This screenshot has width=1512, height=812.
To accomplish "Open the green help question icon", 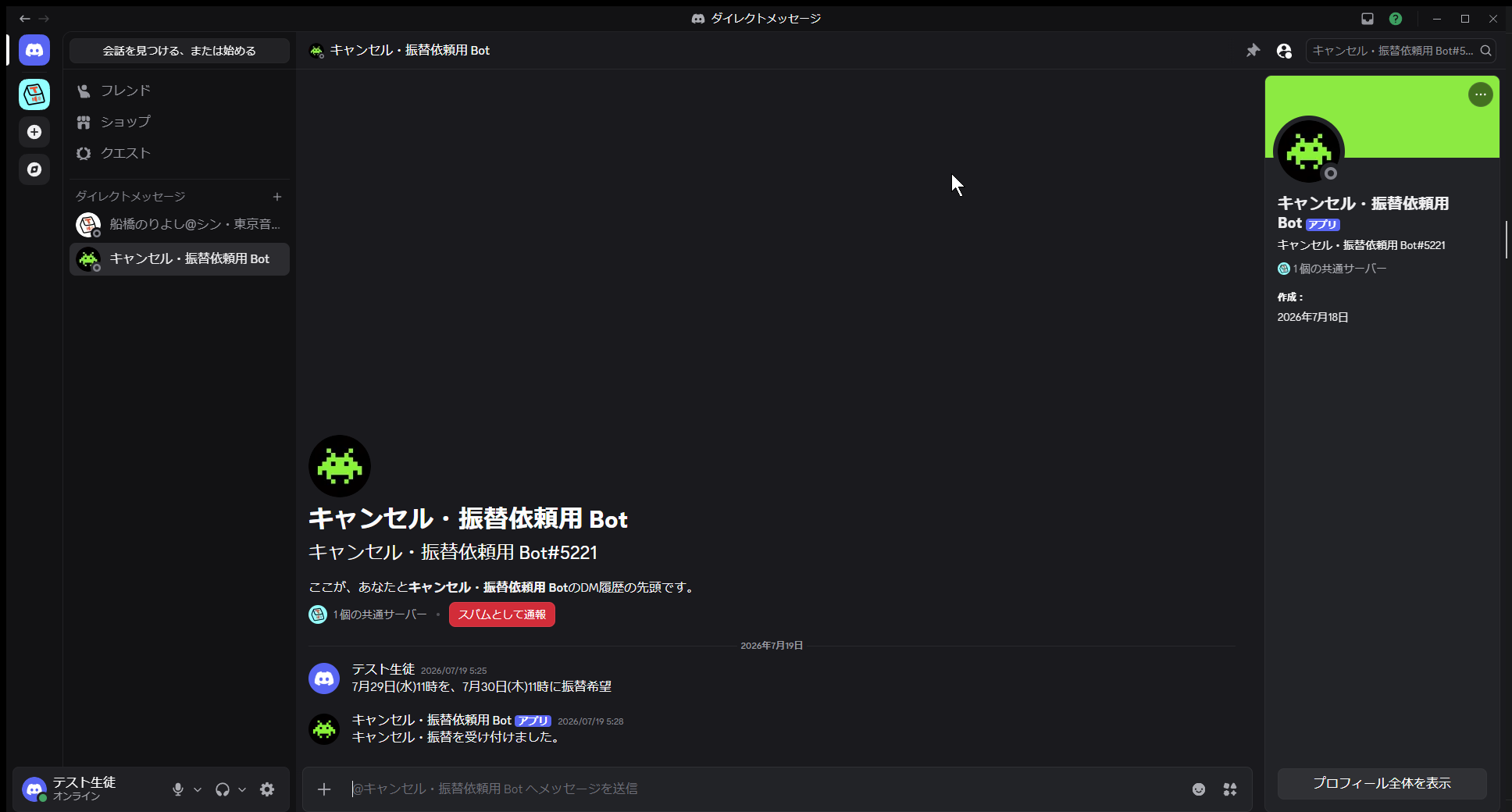I will (x=1396, y=19).
